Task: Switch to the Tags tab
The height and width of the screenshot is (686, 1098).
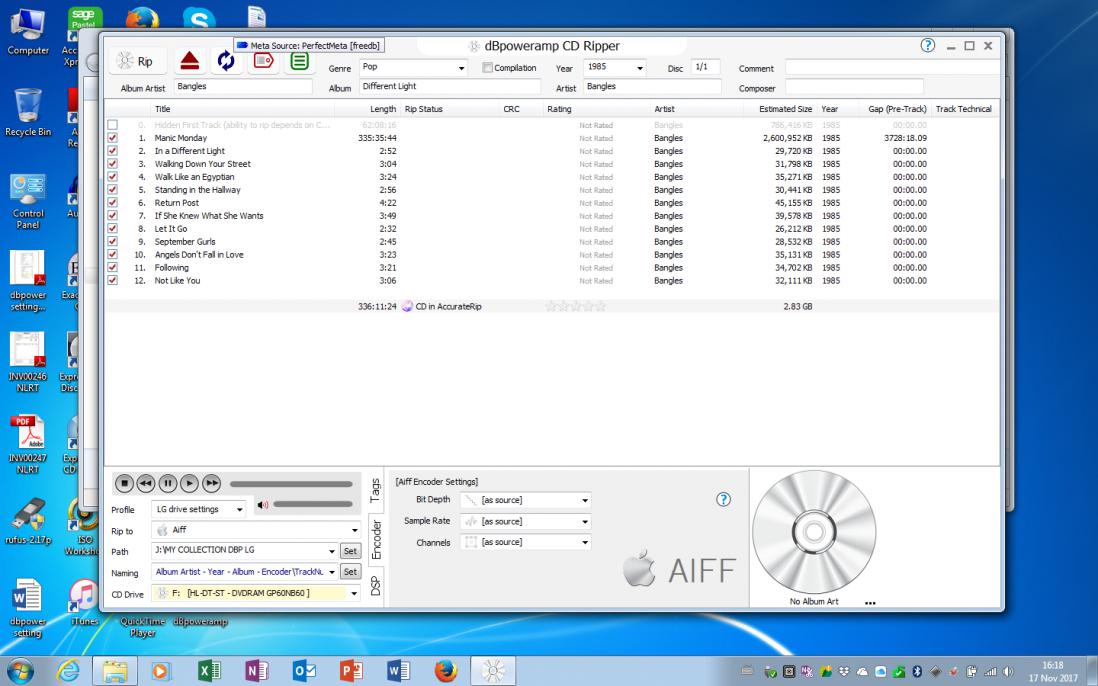Action: coord(375,490)
